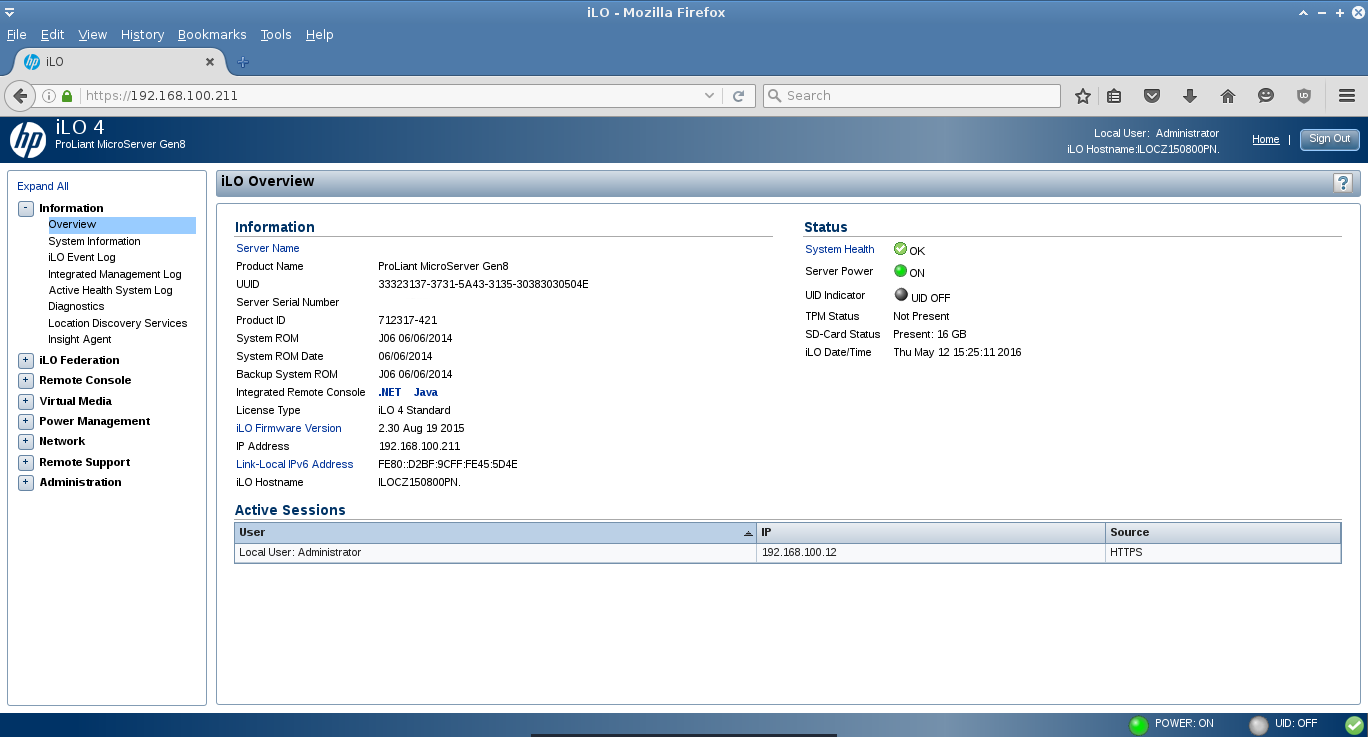Close the iLO browser tab
This screenshot has height=737, width=1368.
210,62
